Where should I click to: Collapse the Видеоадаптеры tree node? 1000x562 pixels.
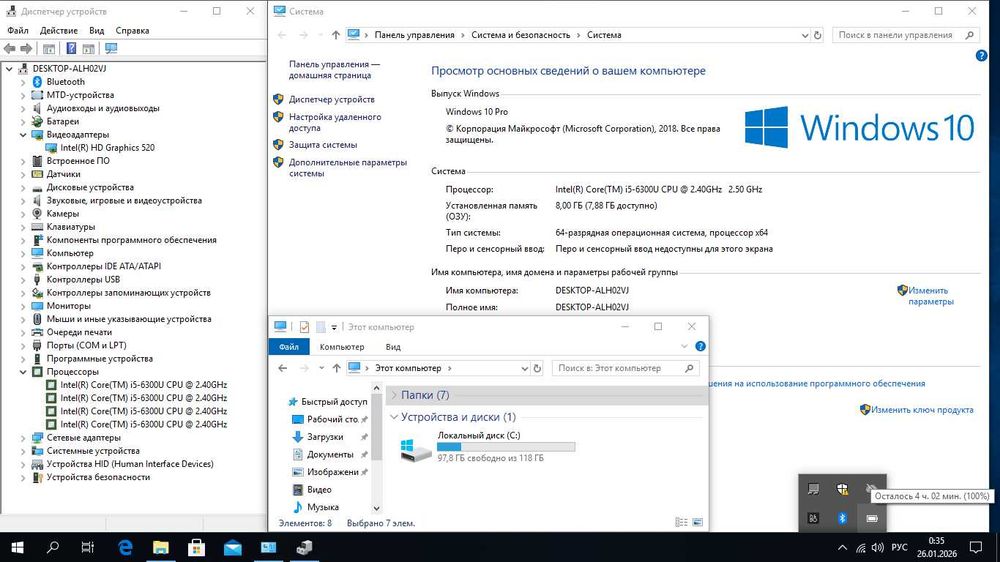point(23,135)
